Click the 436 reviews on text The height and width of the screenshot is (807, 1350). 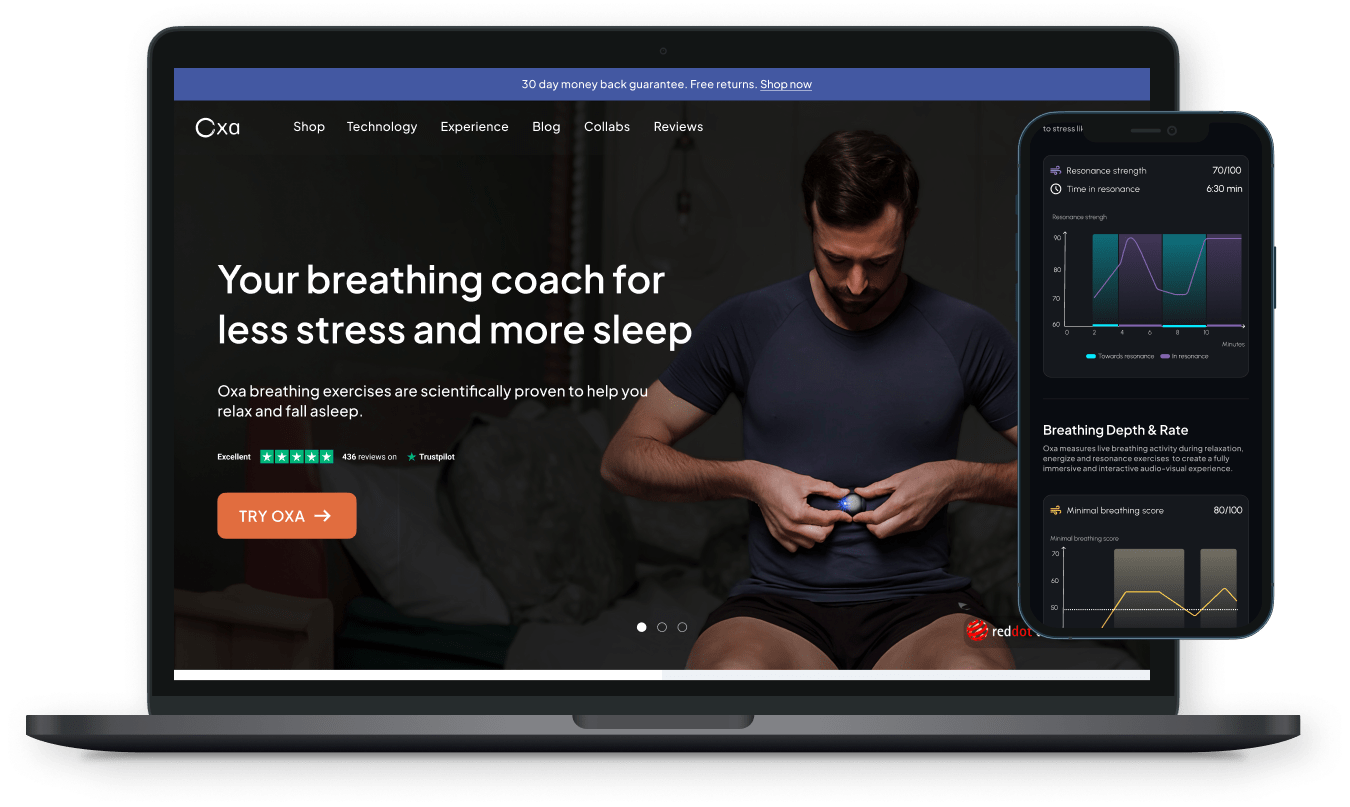tap(369, 457)
